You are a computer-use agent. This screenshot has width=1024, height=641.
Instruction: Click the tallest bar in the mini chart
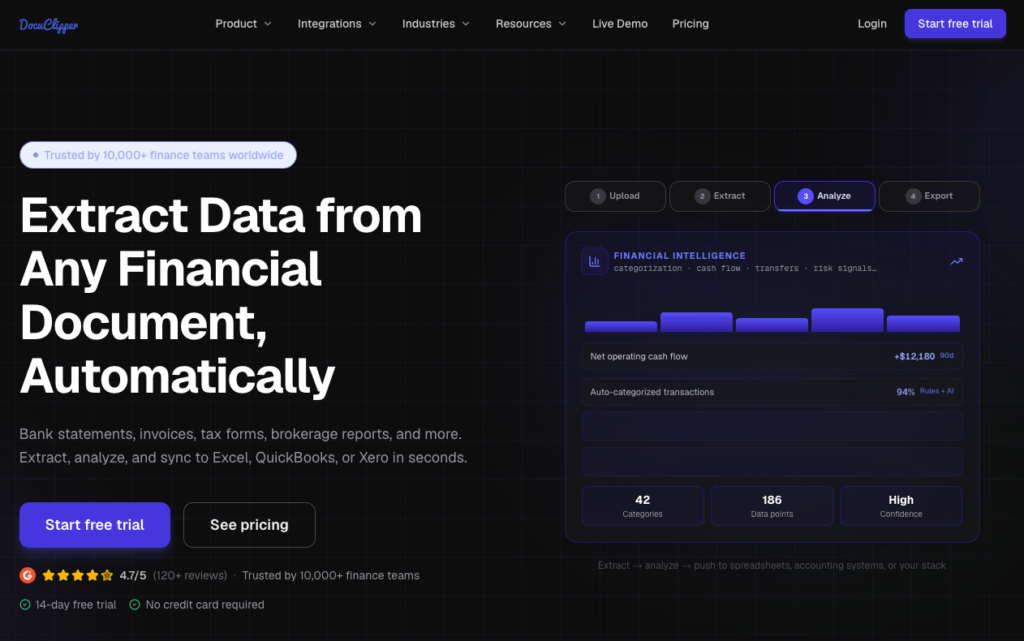pos(847,320)
